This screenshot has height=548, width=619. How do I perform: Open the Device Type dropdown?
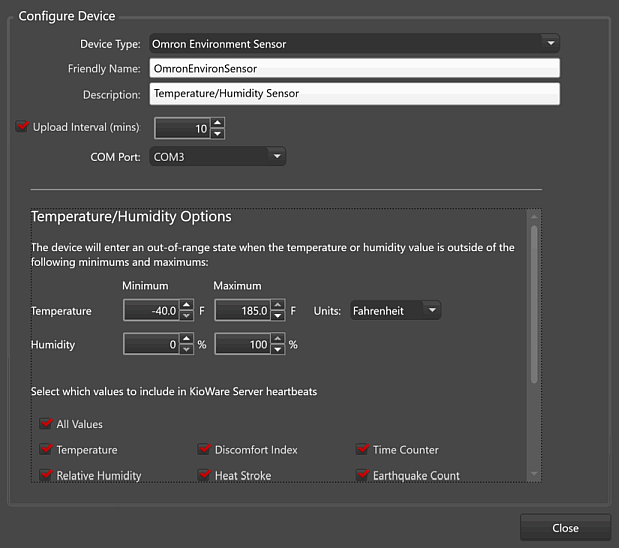(x=354, y=43)
